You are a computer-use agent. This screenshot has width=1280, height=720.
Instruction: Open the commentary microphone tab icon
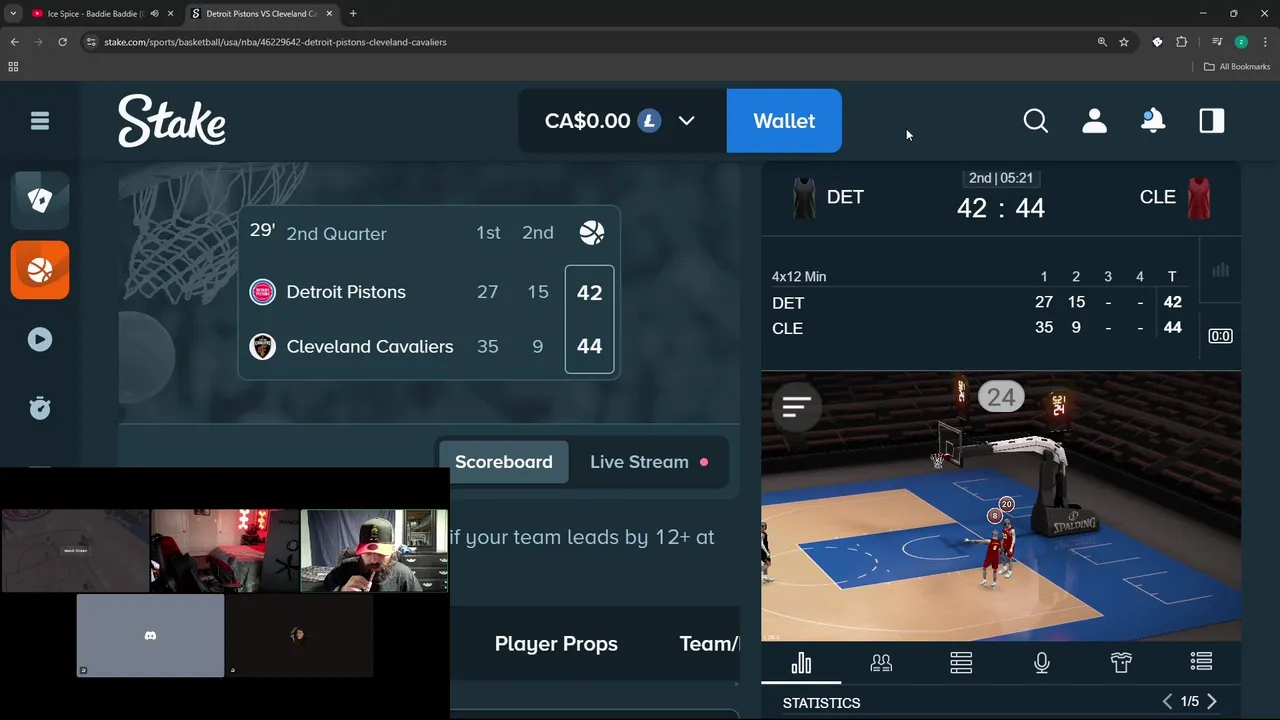click(1041, 663)
